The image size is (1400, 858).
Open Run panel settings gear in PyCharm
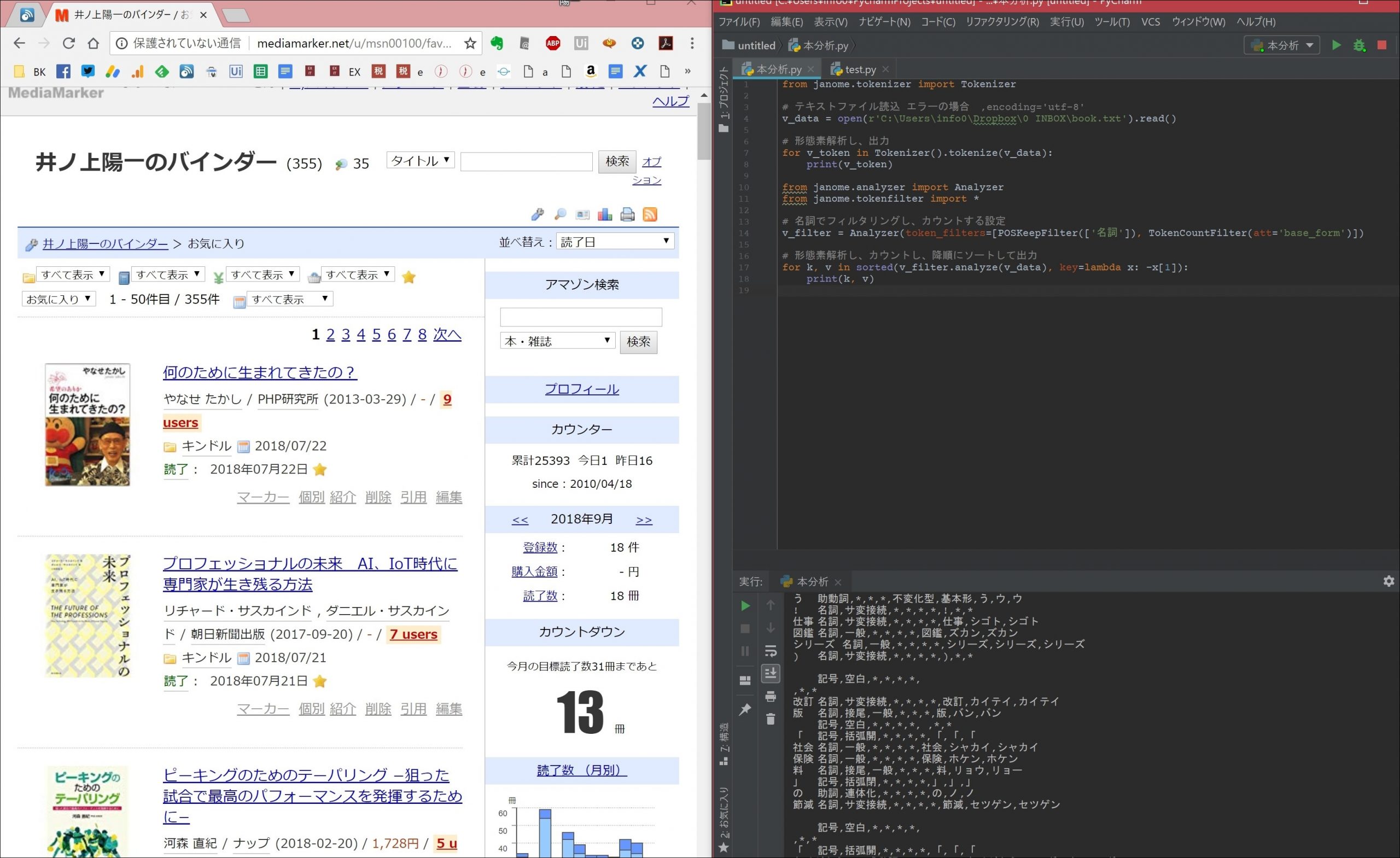click(1389, 581)
